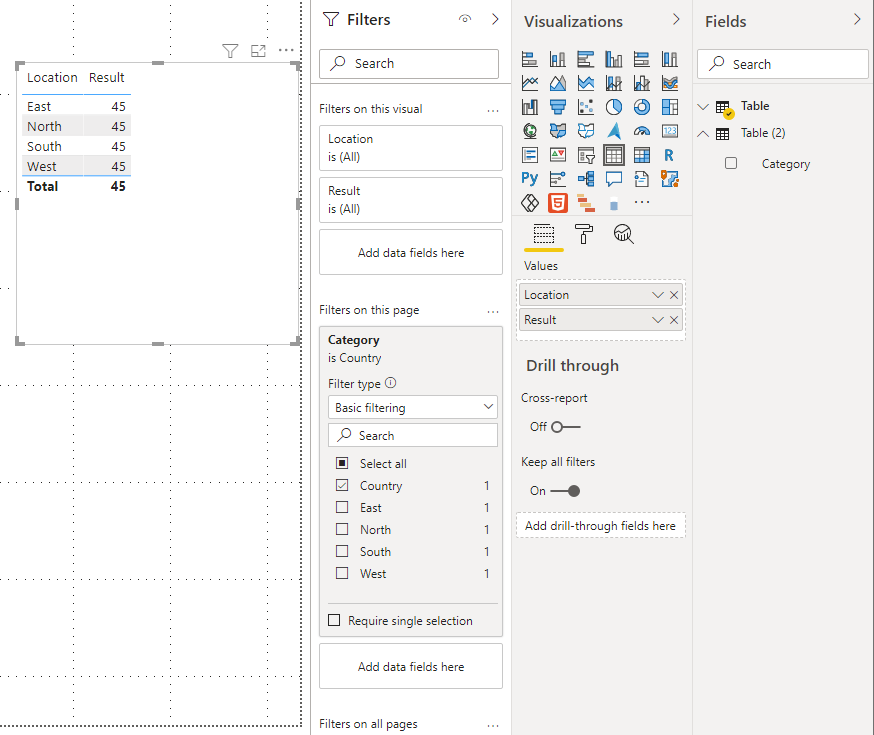Uncheck the Country filter value
This screenshot has width=874, height=735.
(x=342, y=485)
